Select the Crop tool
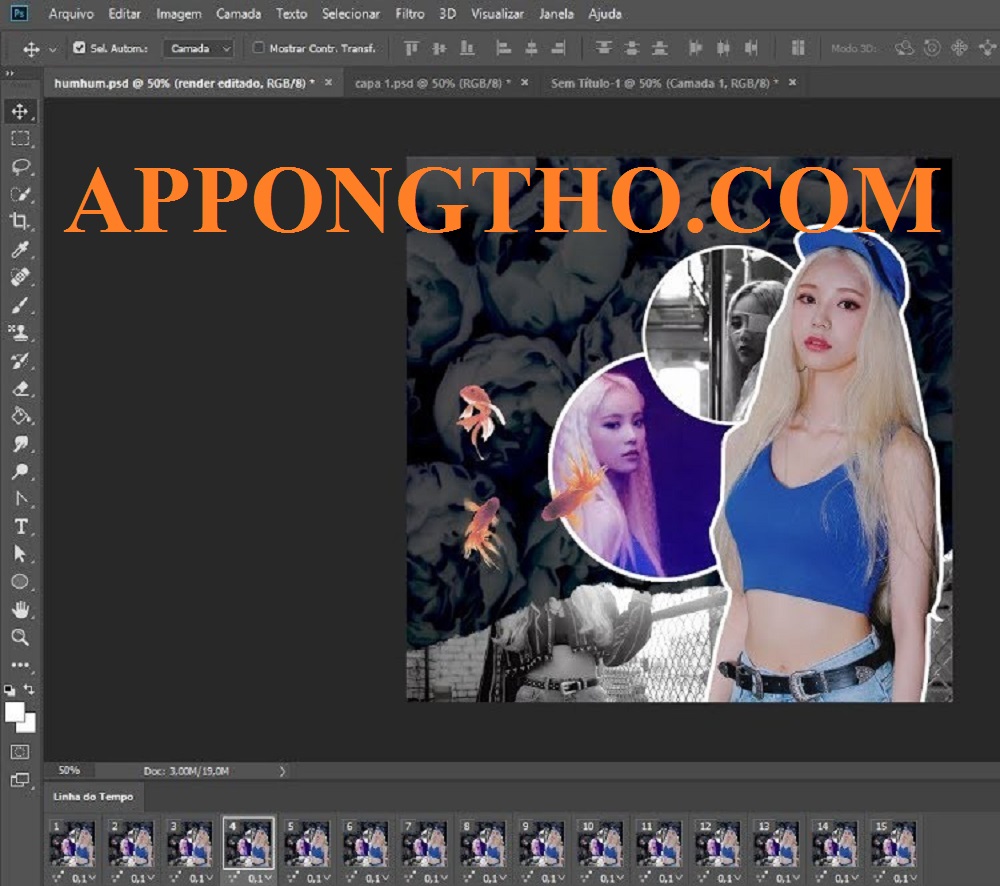Viewport: 1000px width, 886px height. (20, 222)
